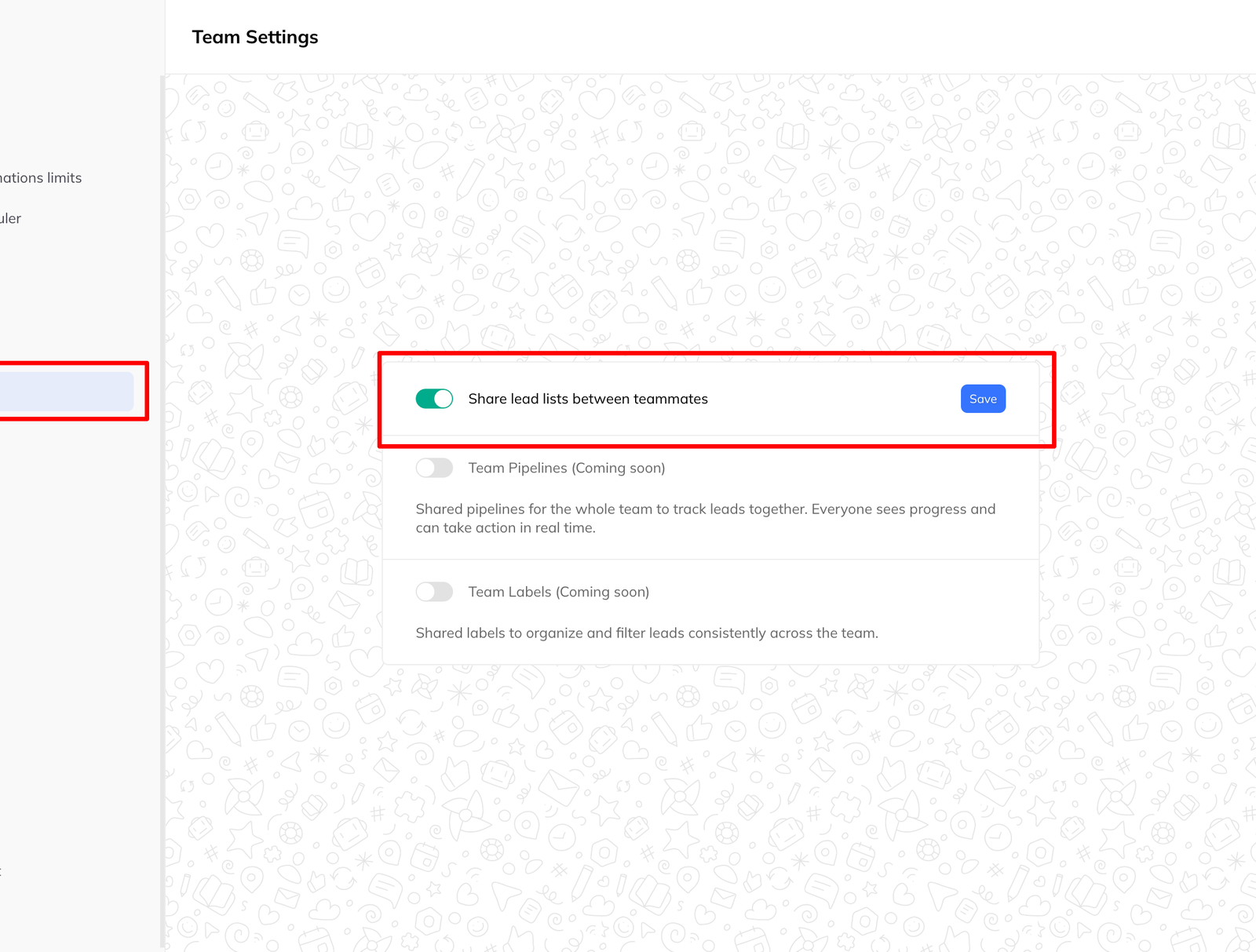The image size is (1256, 952).
Task: Open the sidebar item ending in 'ations limits'
Action: [x=41, y=178]
